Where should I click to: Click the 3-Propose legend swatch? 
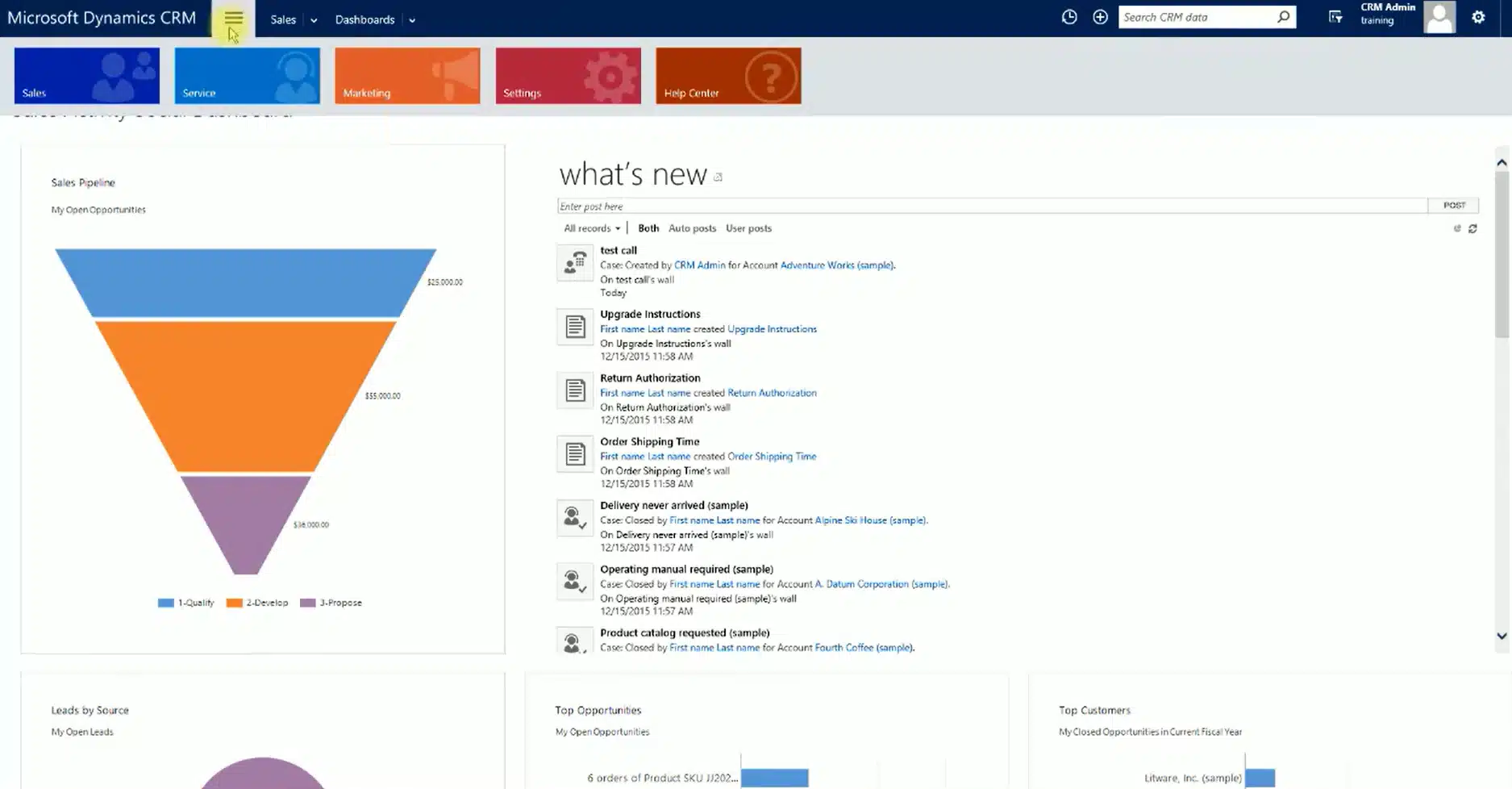click(x=308, y=603)
